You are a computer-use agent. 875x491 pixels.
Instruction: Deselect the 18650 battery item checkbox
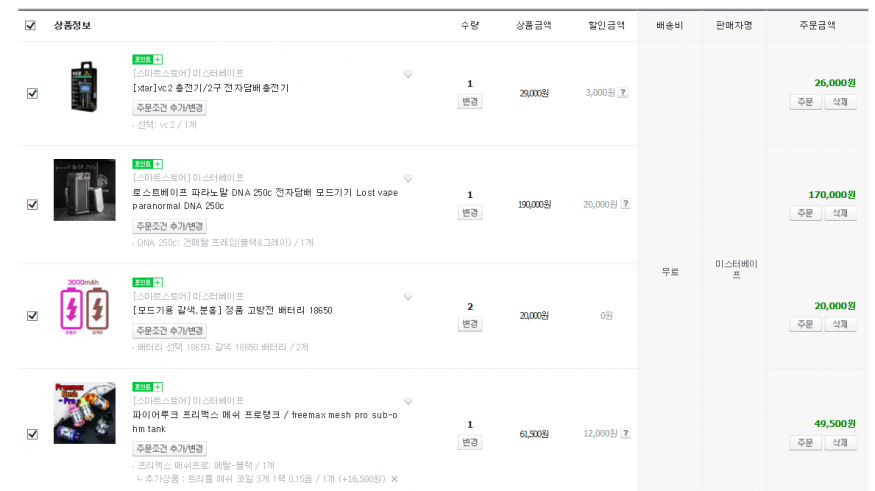pyautogui.click(x=32, y=315)
